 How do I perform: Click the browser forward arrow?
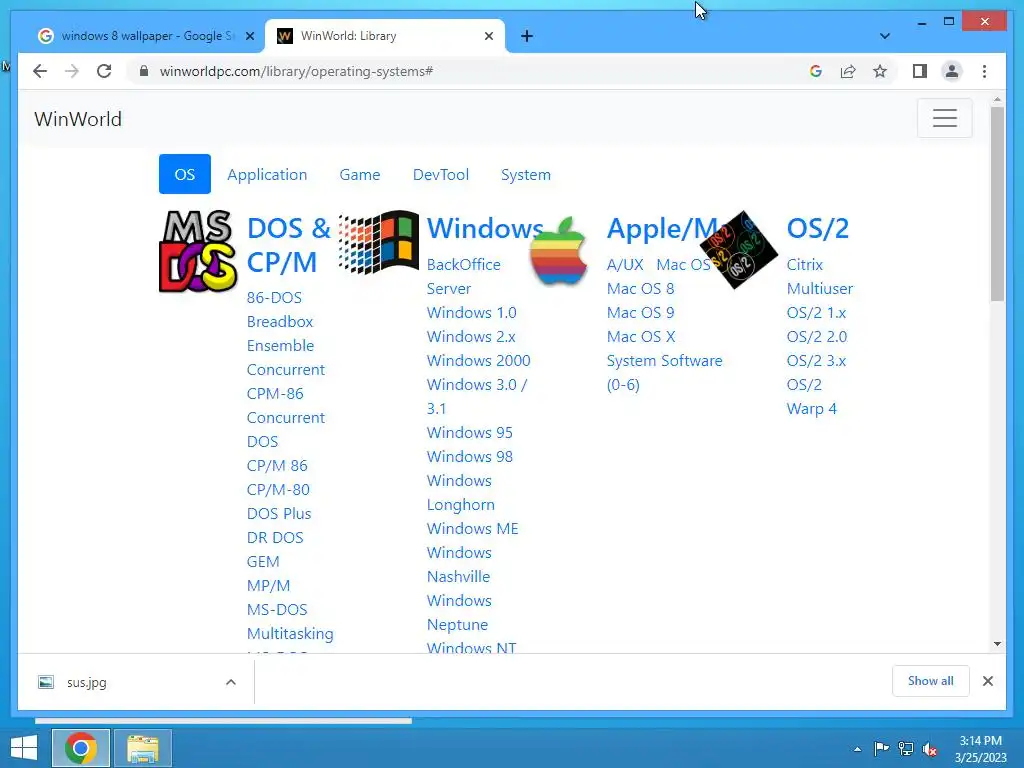(x=72, y=71)
